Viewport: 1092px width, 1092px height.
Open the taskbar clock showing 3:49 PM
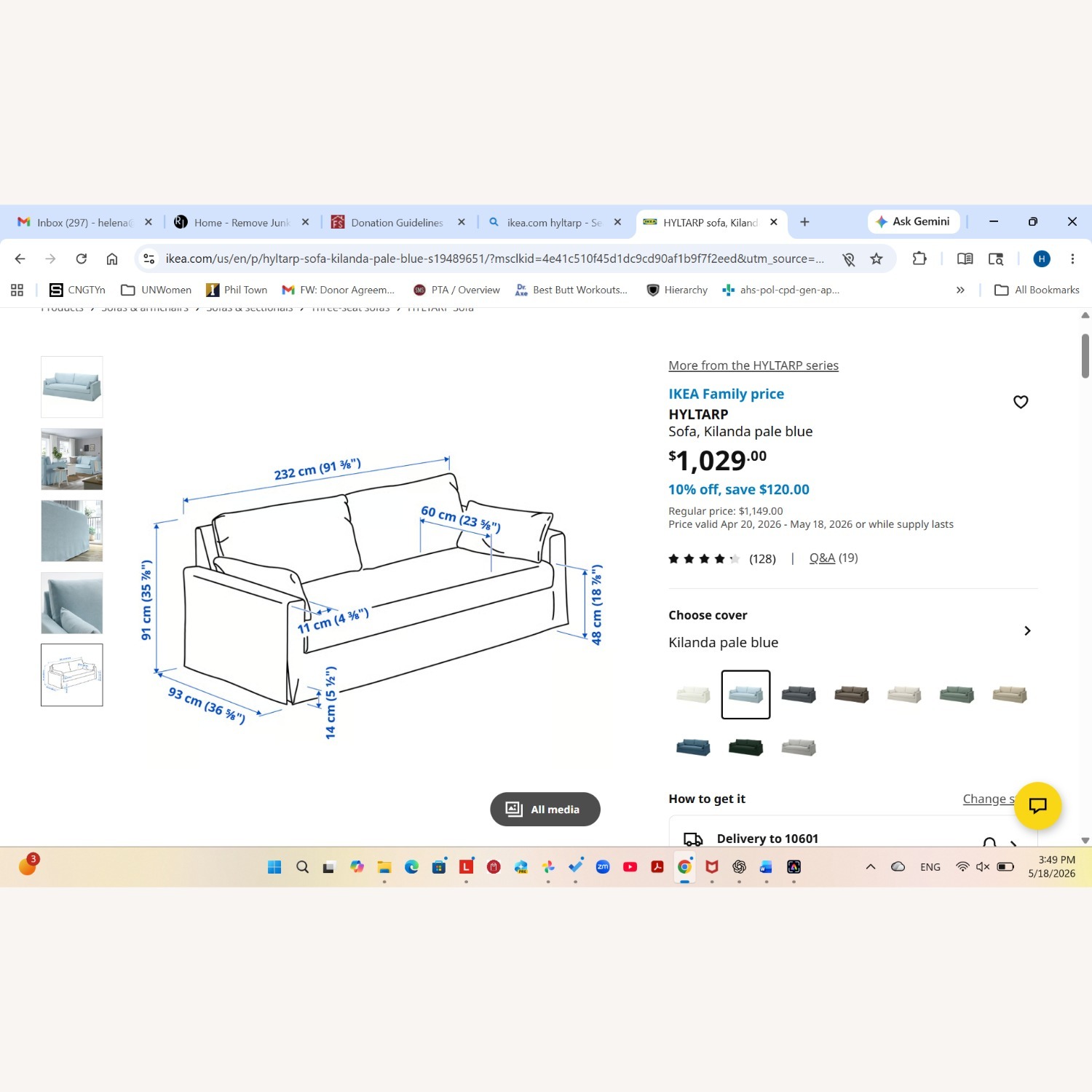coord(1052,866)
